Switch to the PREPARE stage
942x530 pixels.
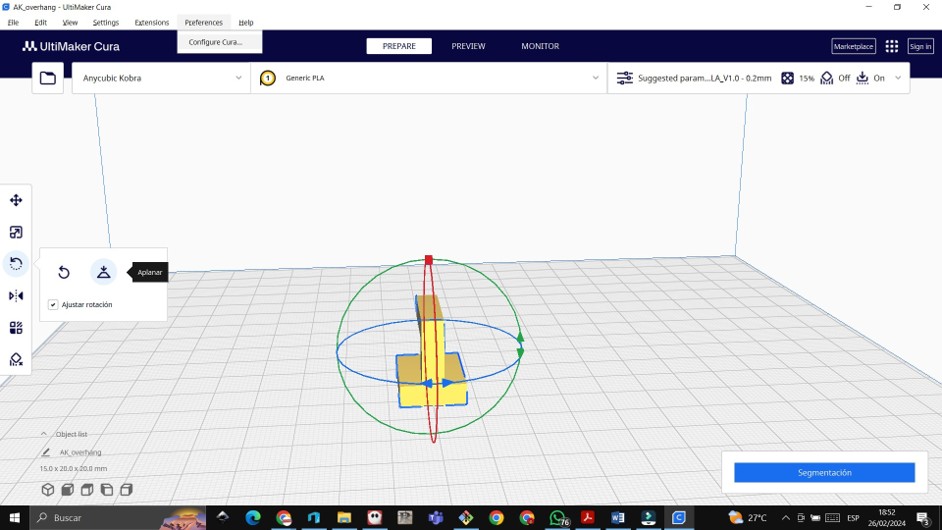[399, 46]
